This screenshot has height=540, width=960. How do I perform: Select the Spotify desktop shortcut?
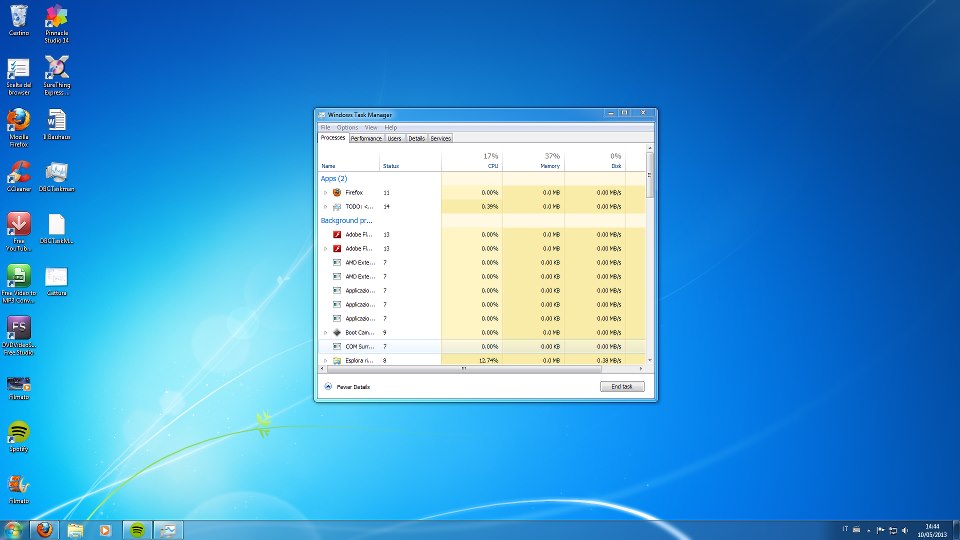(18, 437)
